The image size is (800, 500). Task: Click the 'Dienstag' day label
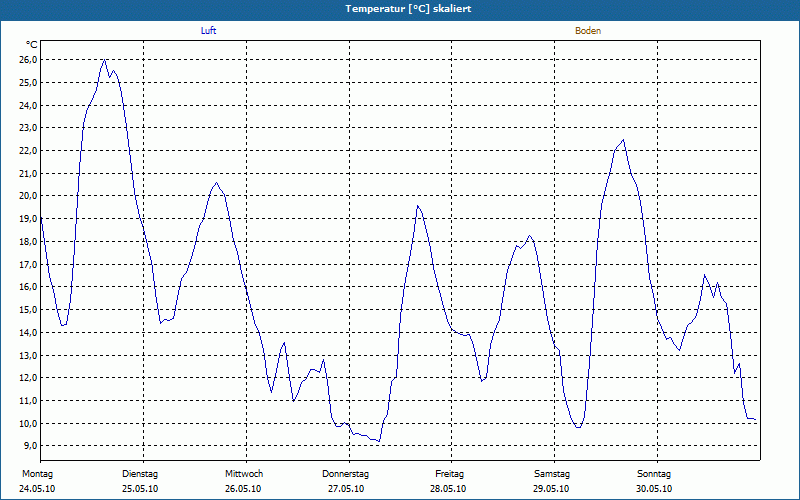tap(140, 474)
